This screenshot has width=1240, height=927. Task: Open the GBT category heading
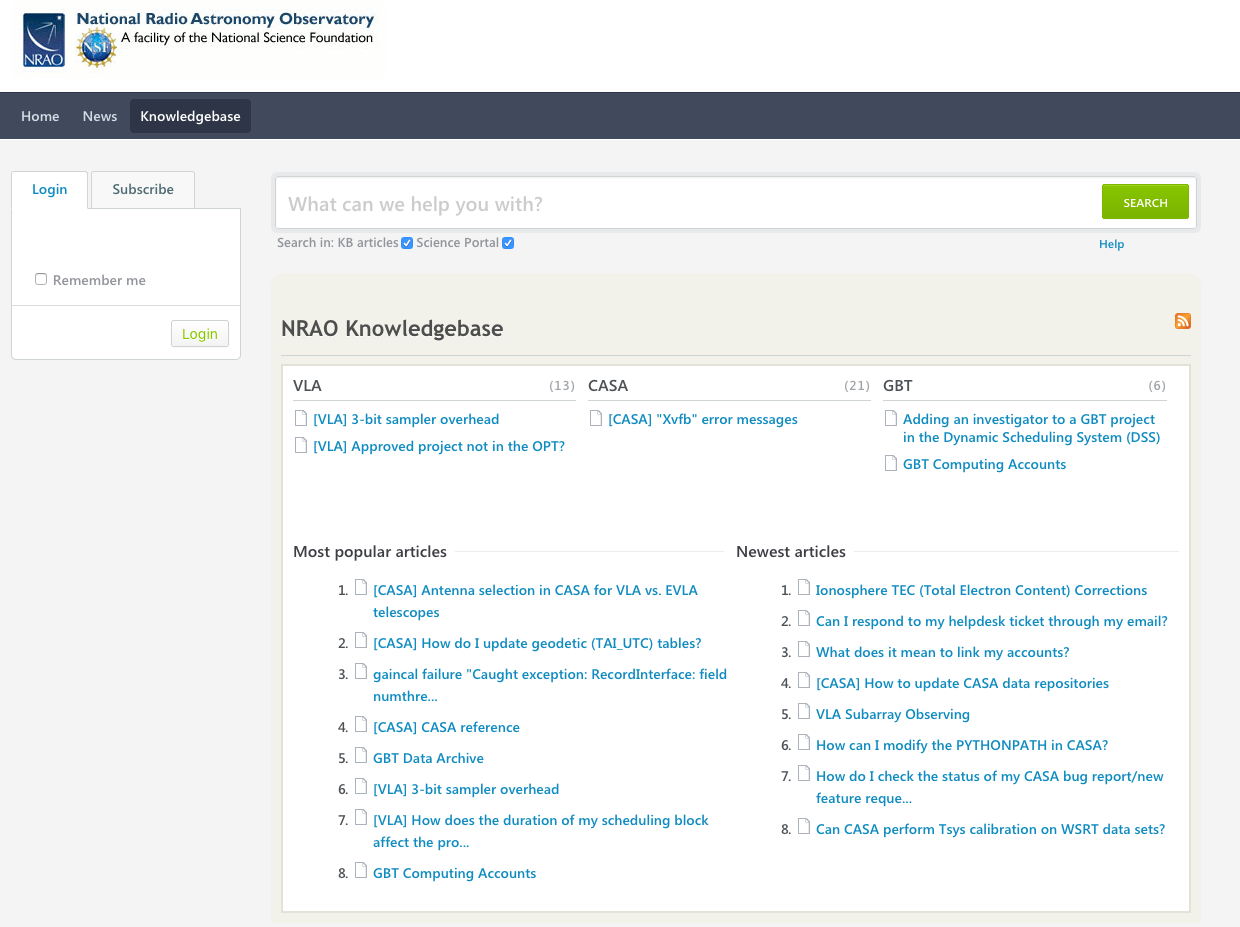(x=898, y=385)
